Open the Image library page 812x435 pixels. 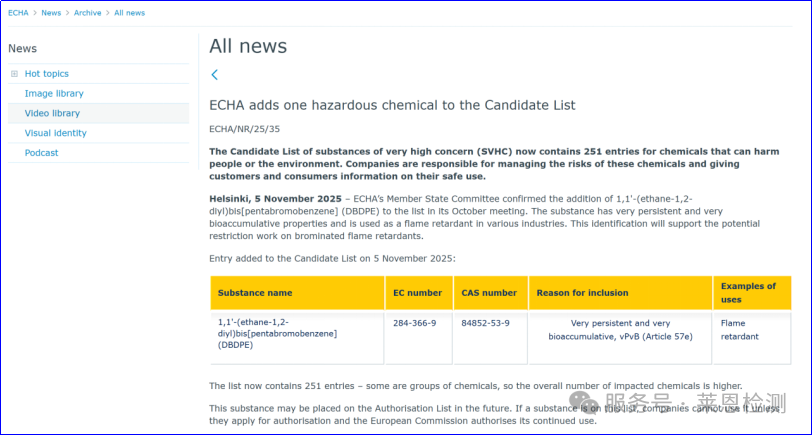tap(54, 94)
